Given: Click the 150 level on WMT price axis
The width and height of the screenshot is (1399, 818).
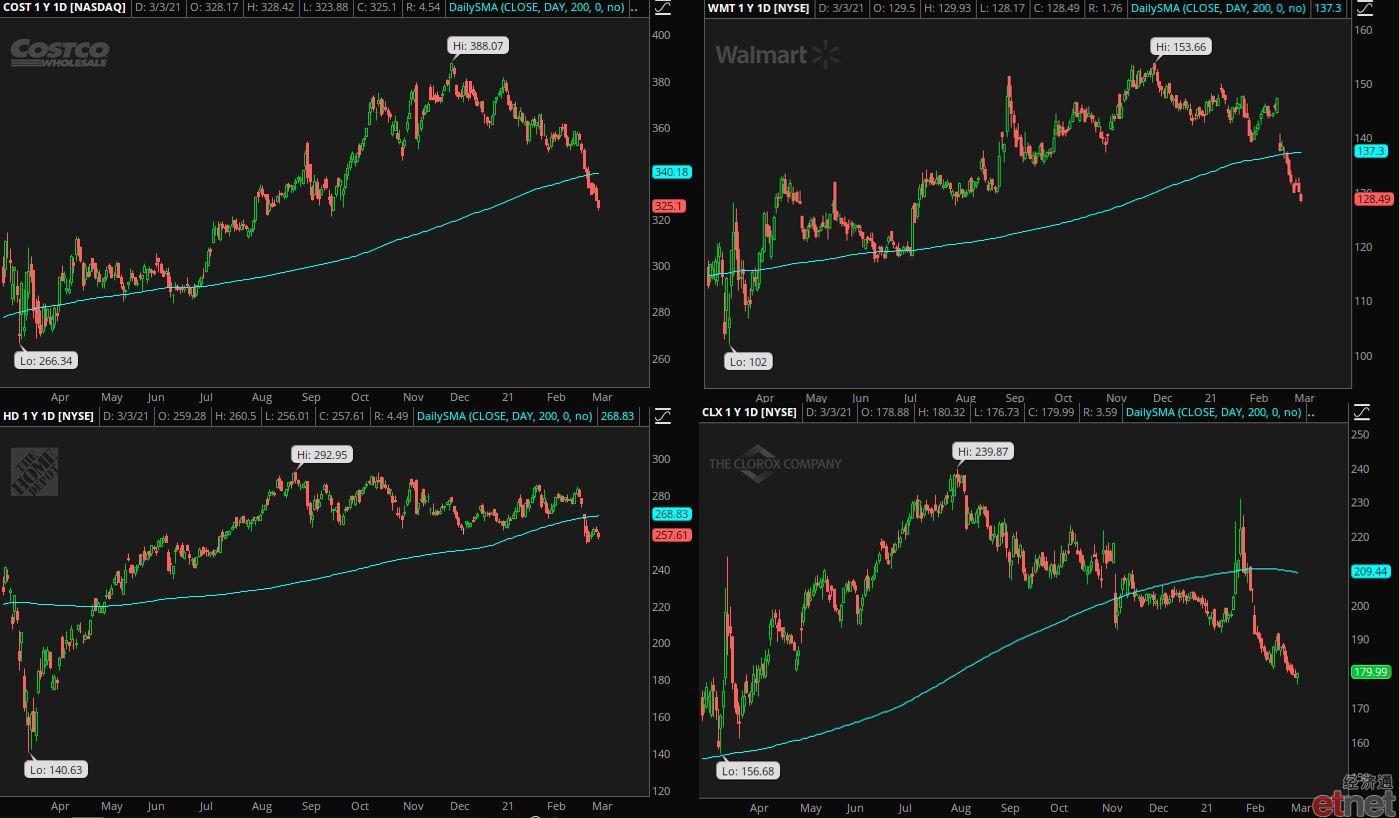Looking at the screenshot, I should point(1362,84).
